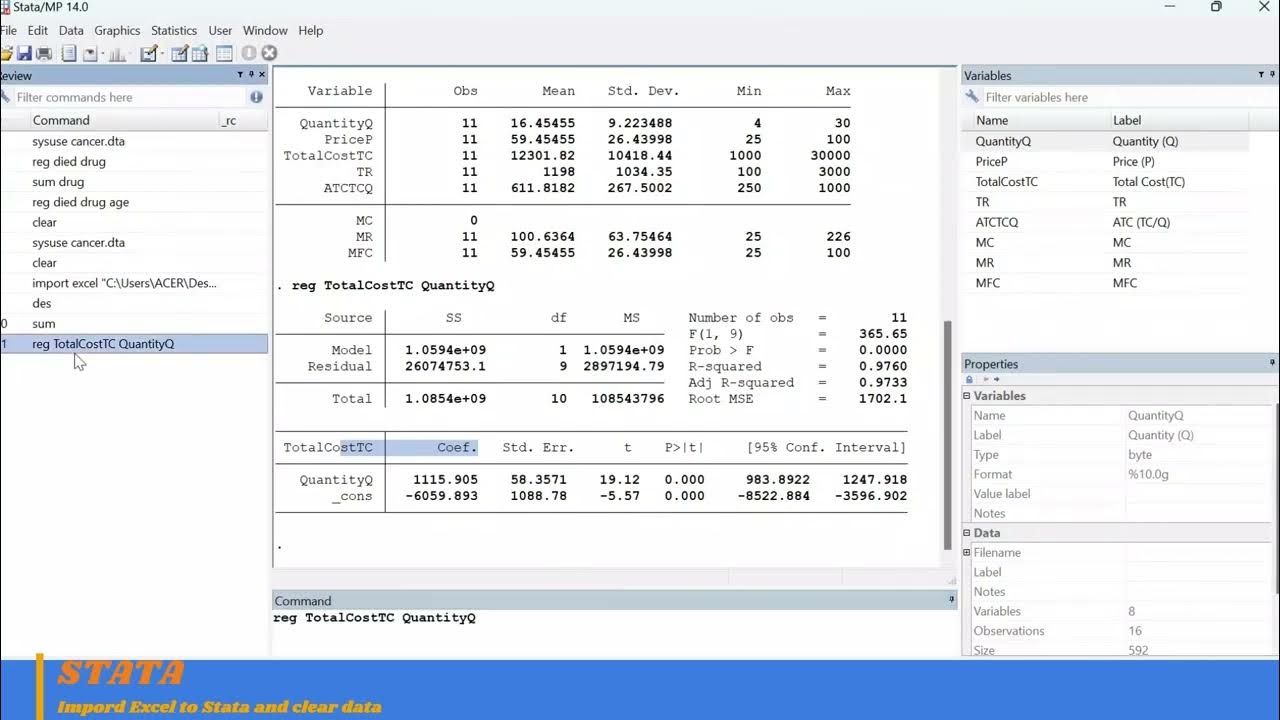Click the Clear -more- condition toolbar icon
Viewport: 1280px width, 720px height.
click(249, 53)
